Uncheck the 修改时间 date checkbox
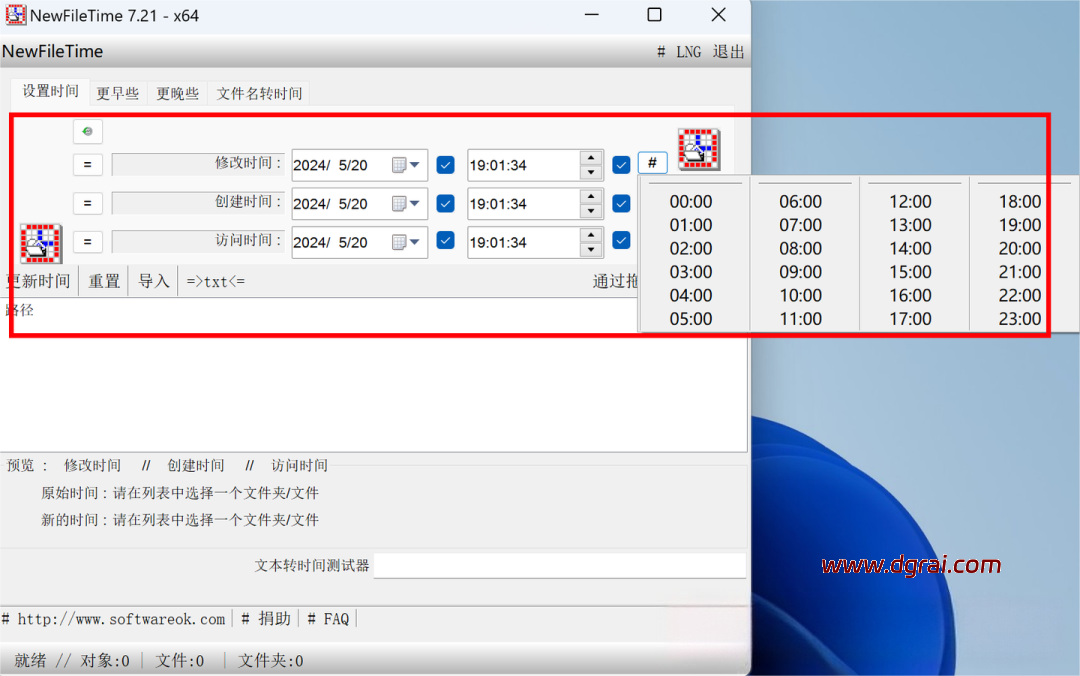The width and height of the screenshot is (1080, 676). point(446,165)
